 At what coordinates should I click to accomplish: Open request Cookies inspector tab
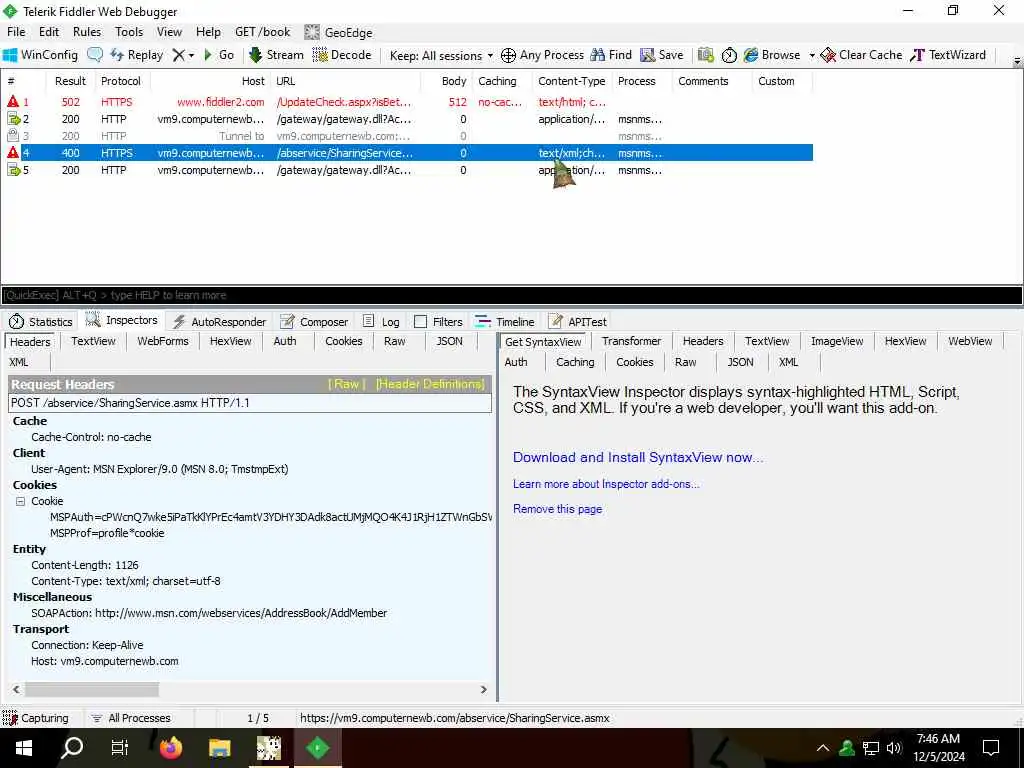[x=344, y=341]
